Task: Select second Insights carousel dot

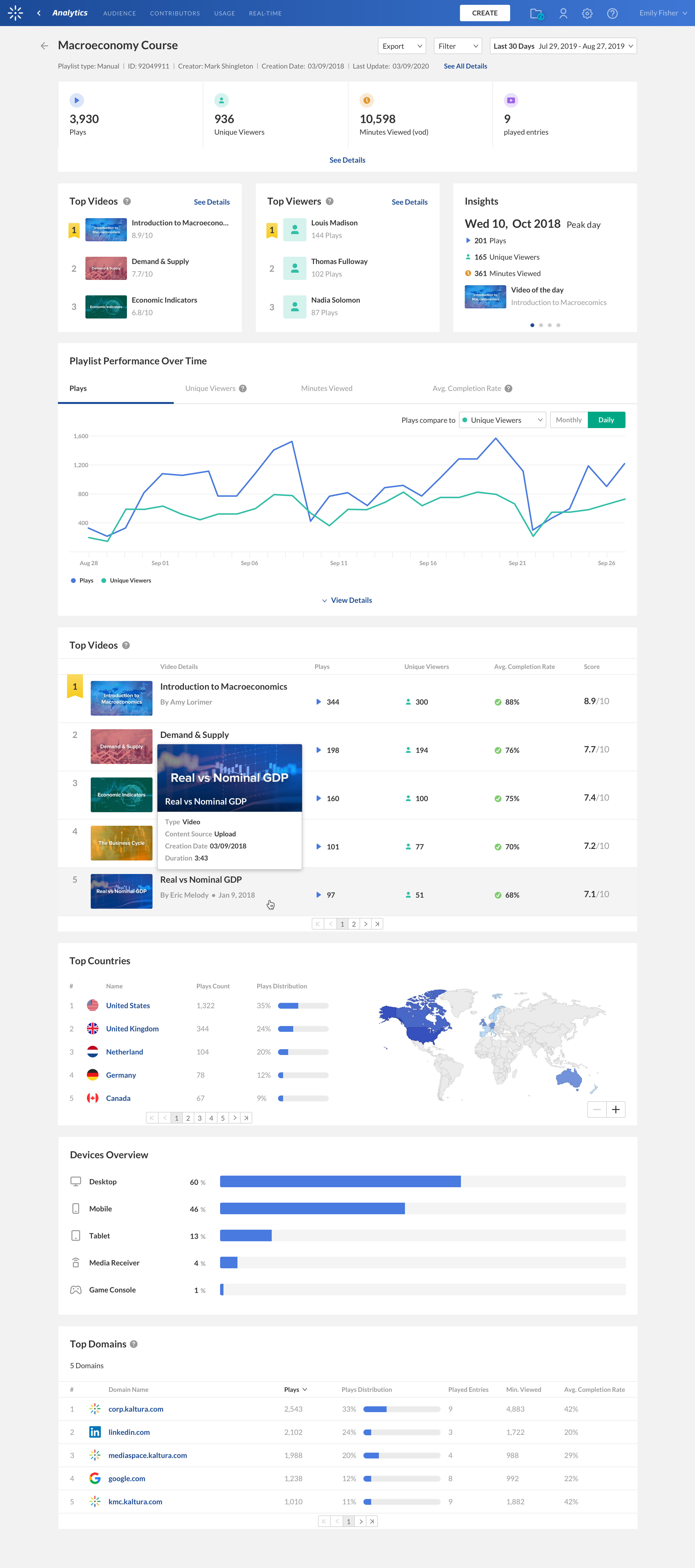Action: (x=541, y=325)
